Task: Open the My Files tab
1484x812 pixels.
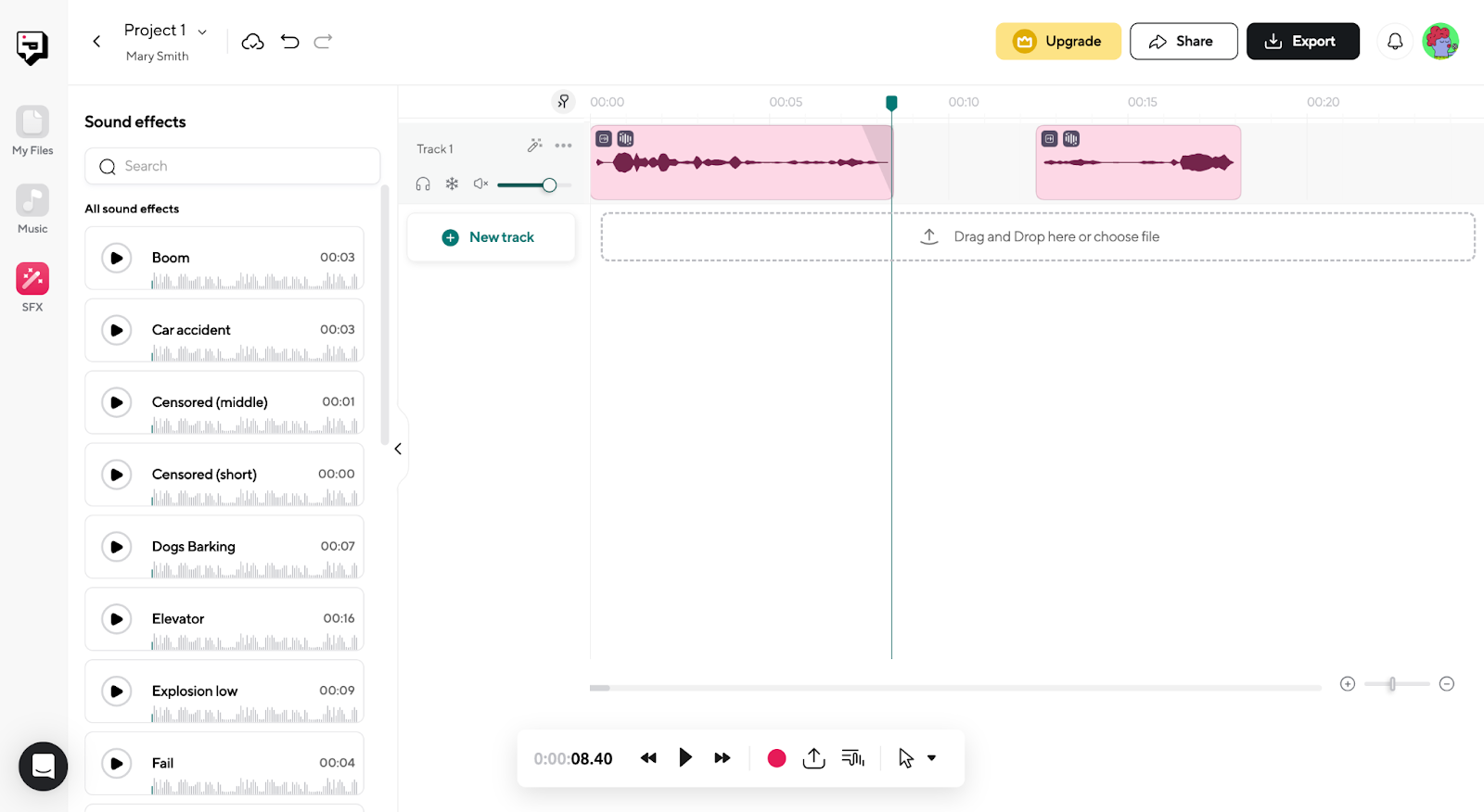Action: [32, 131]
